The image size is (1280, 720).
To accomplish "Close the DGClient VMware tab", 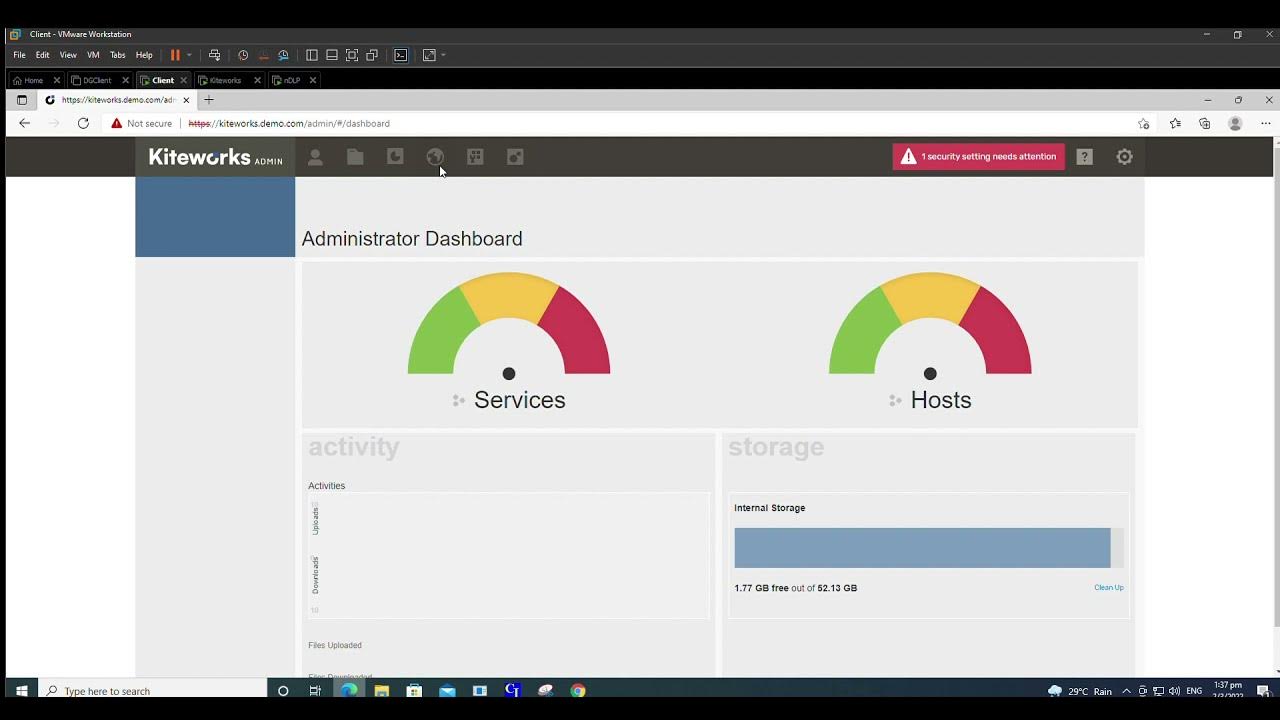I will (126, 80).
